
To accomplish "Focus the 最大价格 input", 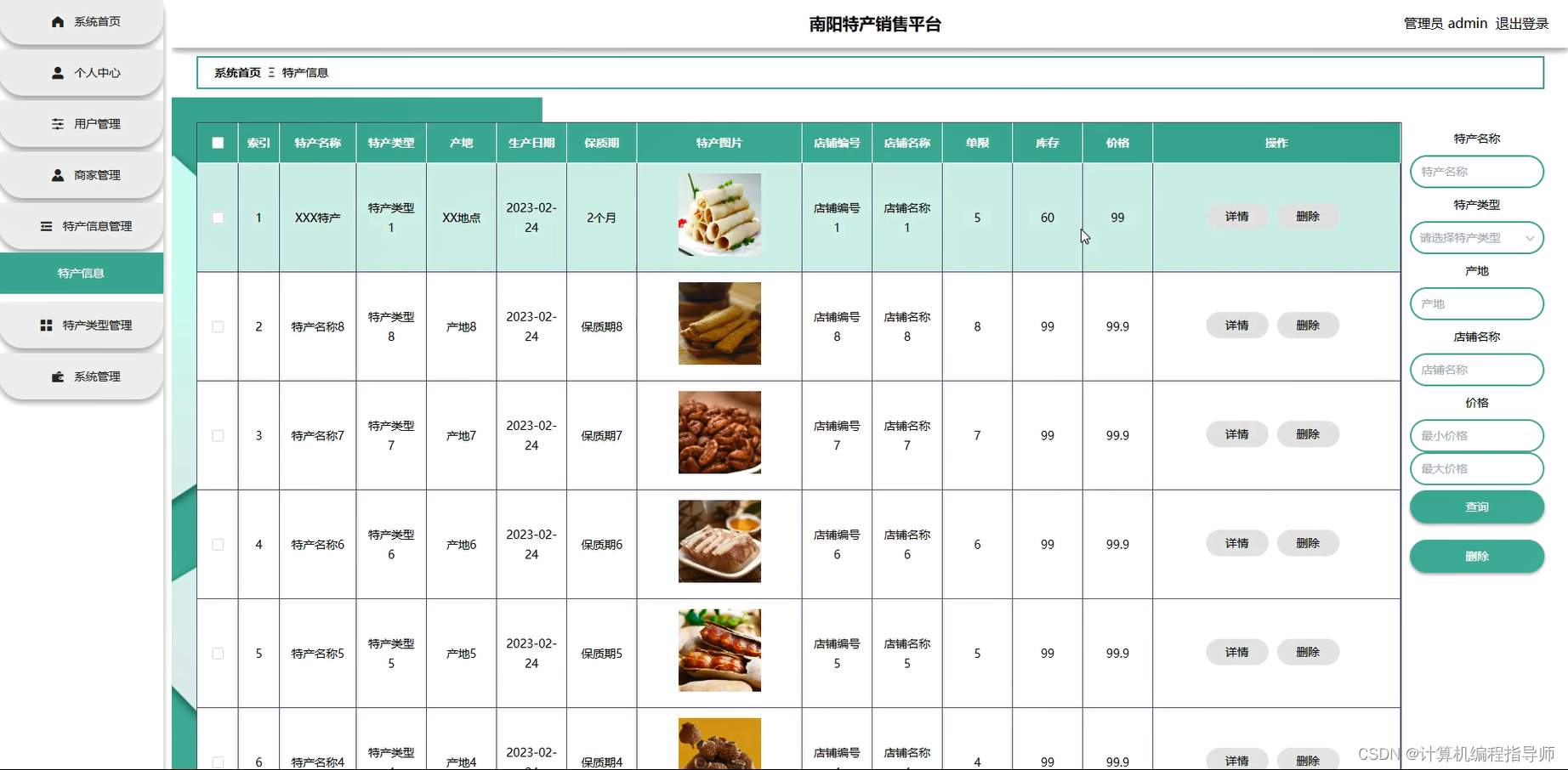I will tap(1477, 468).
